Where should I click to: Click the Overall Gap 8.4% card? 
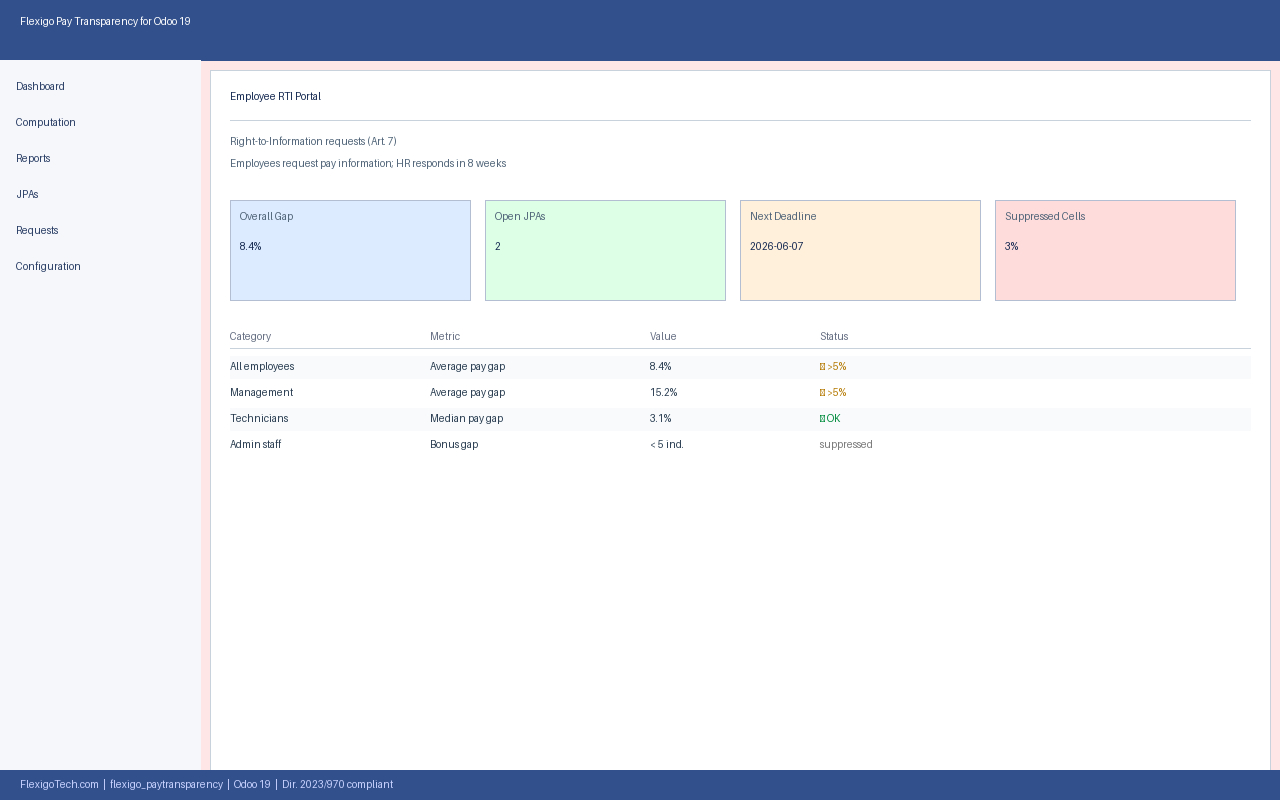tap(350, 250)
